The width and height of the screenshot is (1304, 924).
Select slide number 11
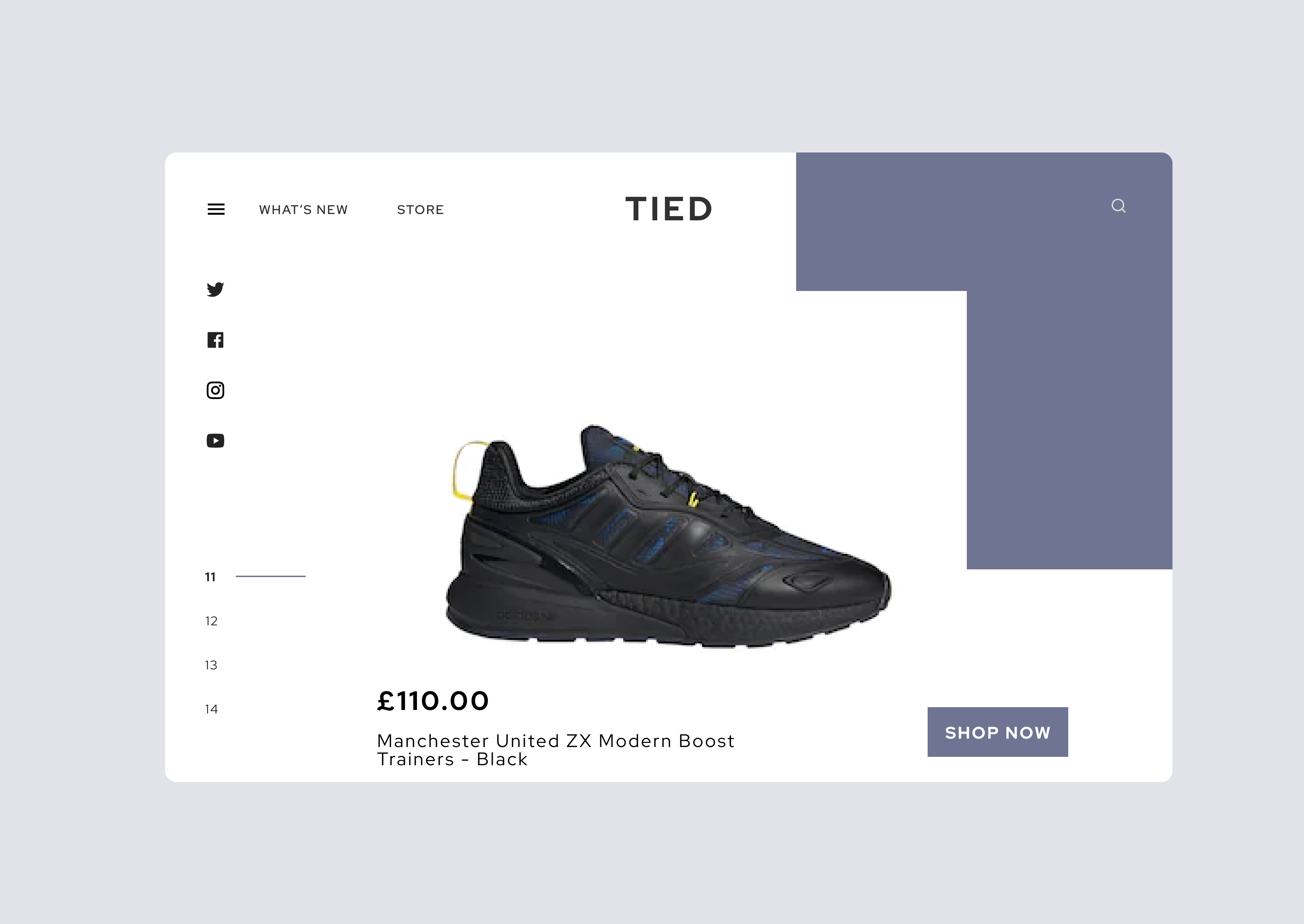tap(211, 577)
